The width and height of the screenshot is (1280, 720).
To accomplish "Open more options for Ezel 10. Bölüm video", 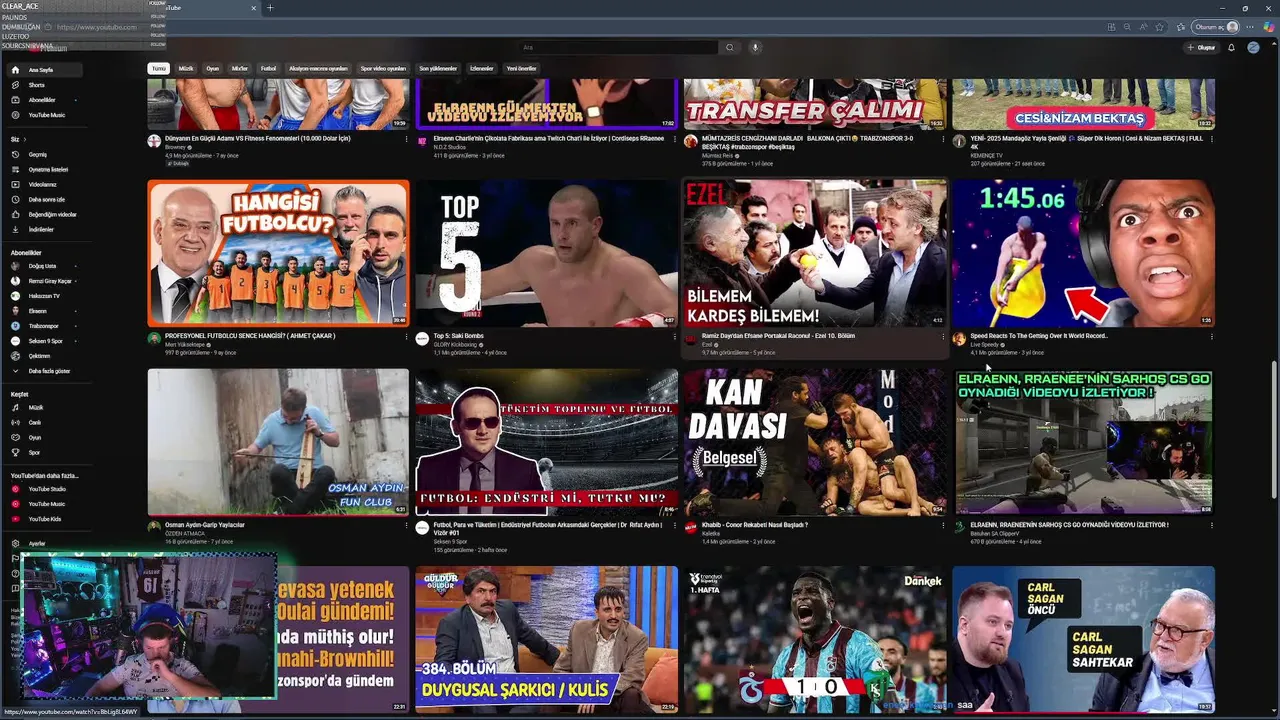I will pyautogui.click(x=942, y=337).
